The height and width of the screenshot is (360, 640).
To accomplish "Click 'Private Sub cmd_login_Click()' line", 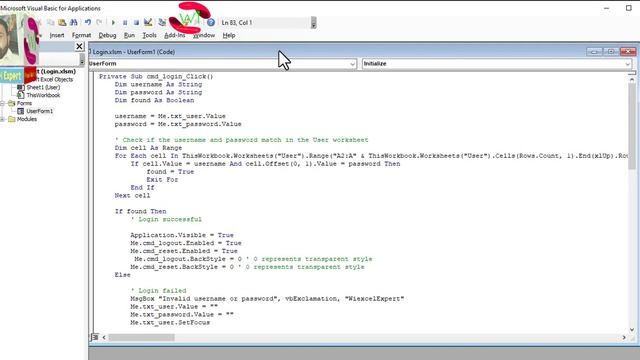I will (156, 76).
